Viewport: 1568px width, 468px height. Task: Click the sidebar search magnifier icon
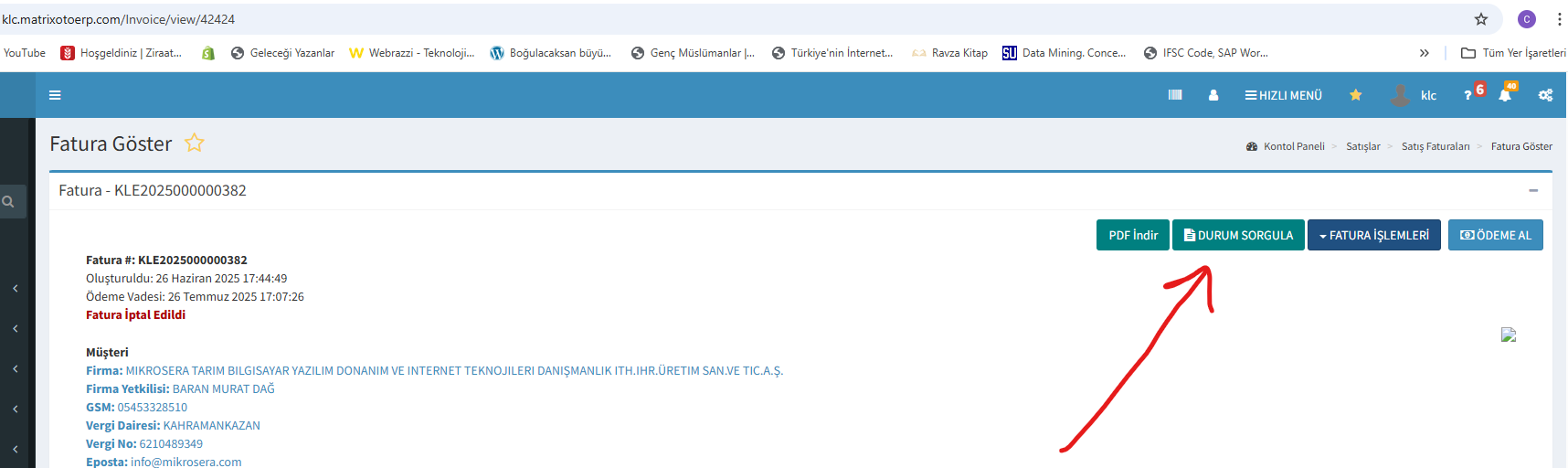pos(8,202)
